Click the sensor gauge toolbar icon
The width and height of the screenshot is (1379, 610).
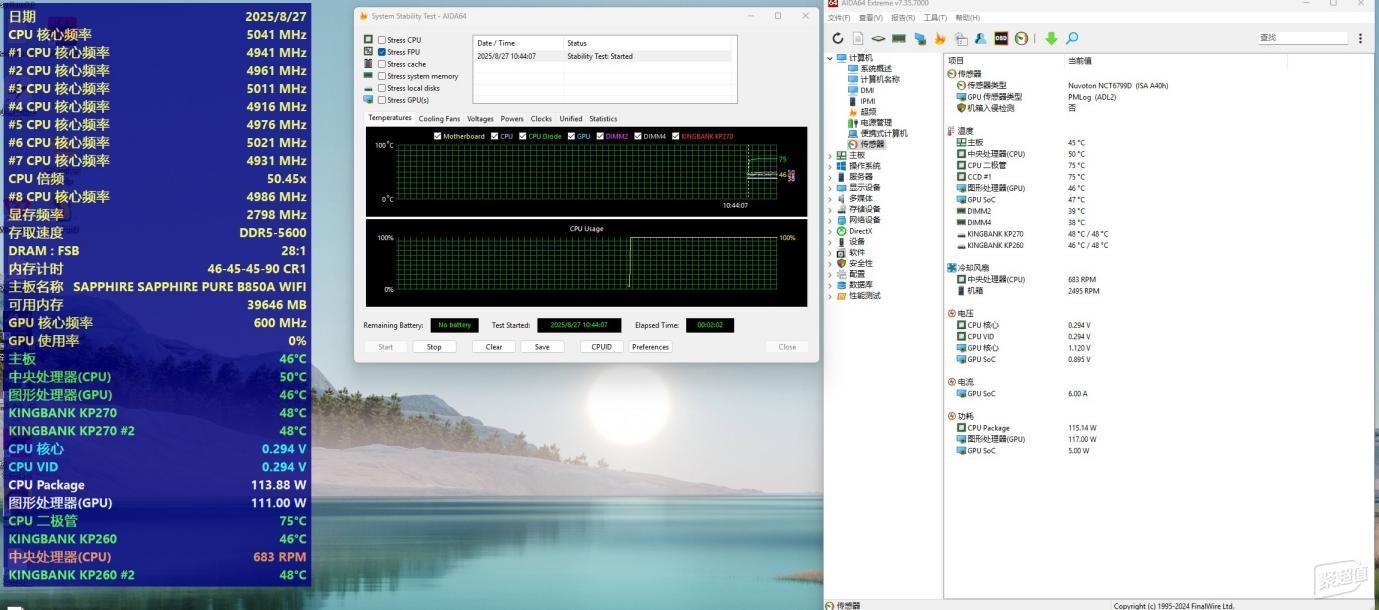pyautogui.click(x=1020, y=38)
